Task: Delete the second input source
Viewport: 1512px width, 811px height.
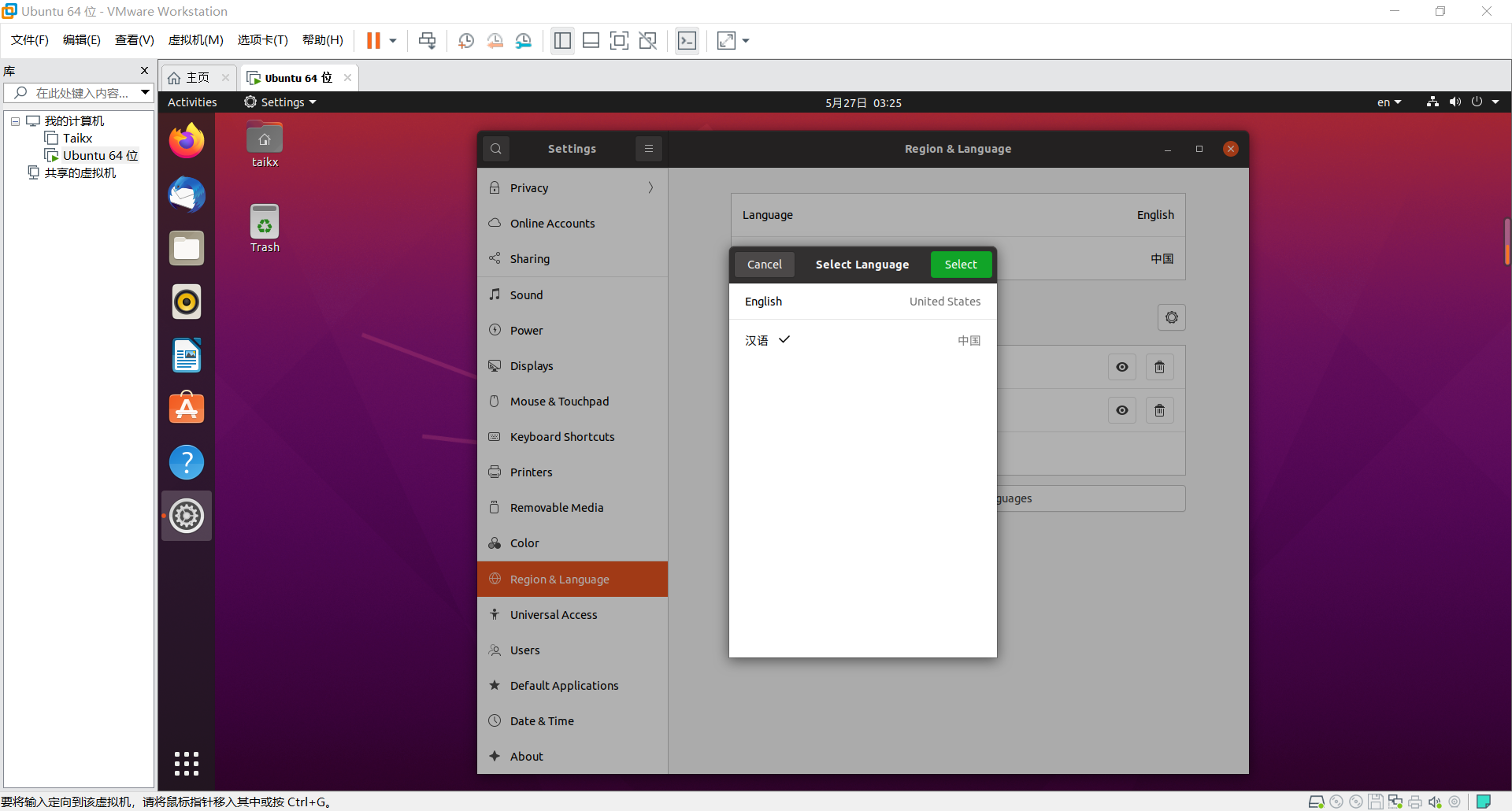Action: (x=1160, y=410)
